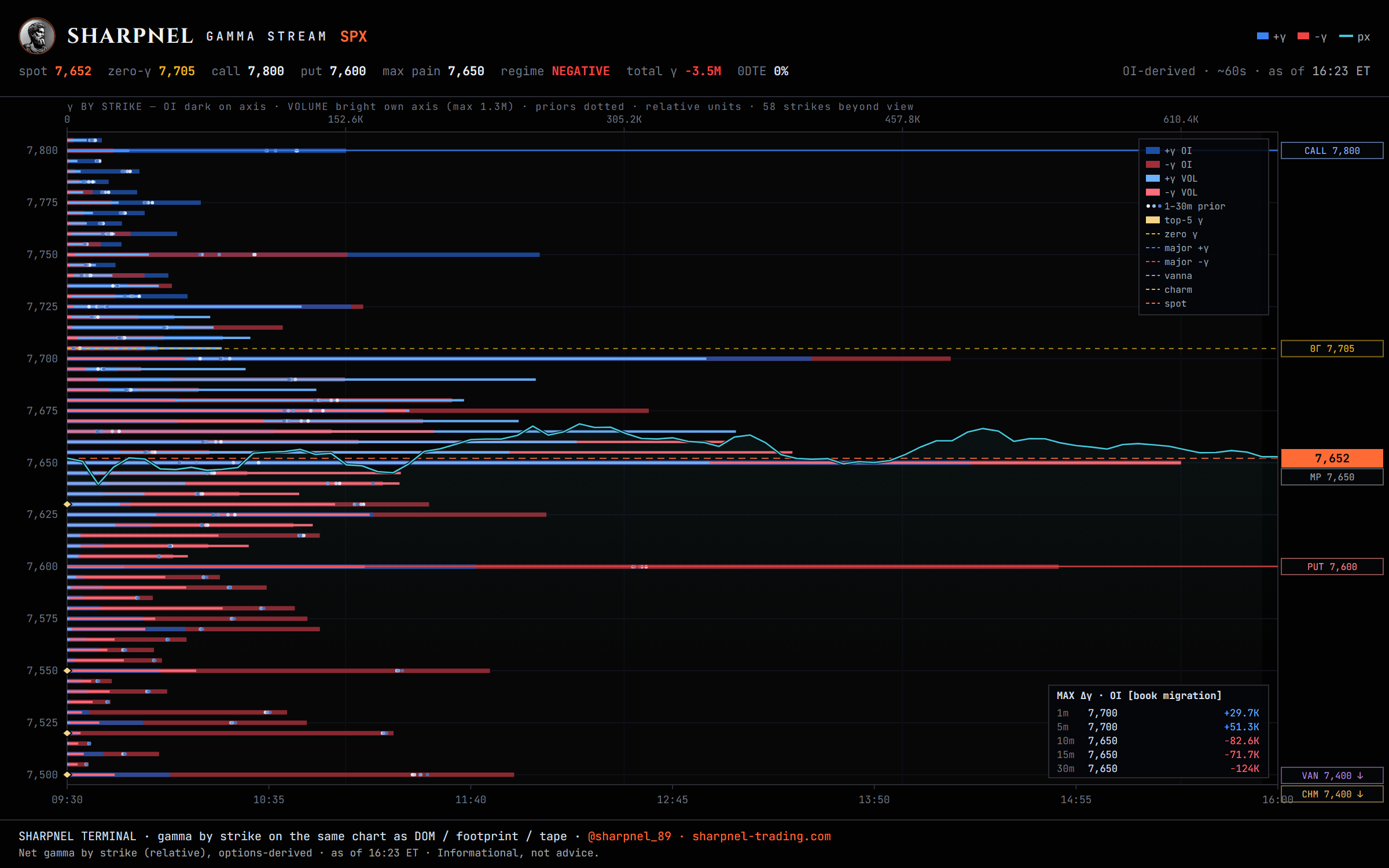Toggle top-5 γ legend entry
Image resolution: width=1389 pixels, height=868 pixels.
(1174, 220)
